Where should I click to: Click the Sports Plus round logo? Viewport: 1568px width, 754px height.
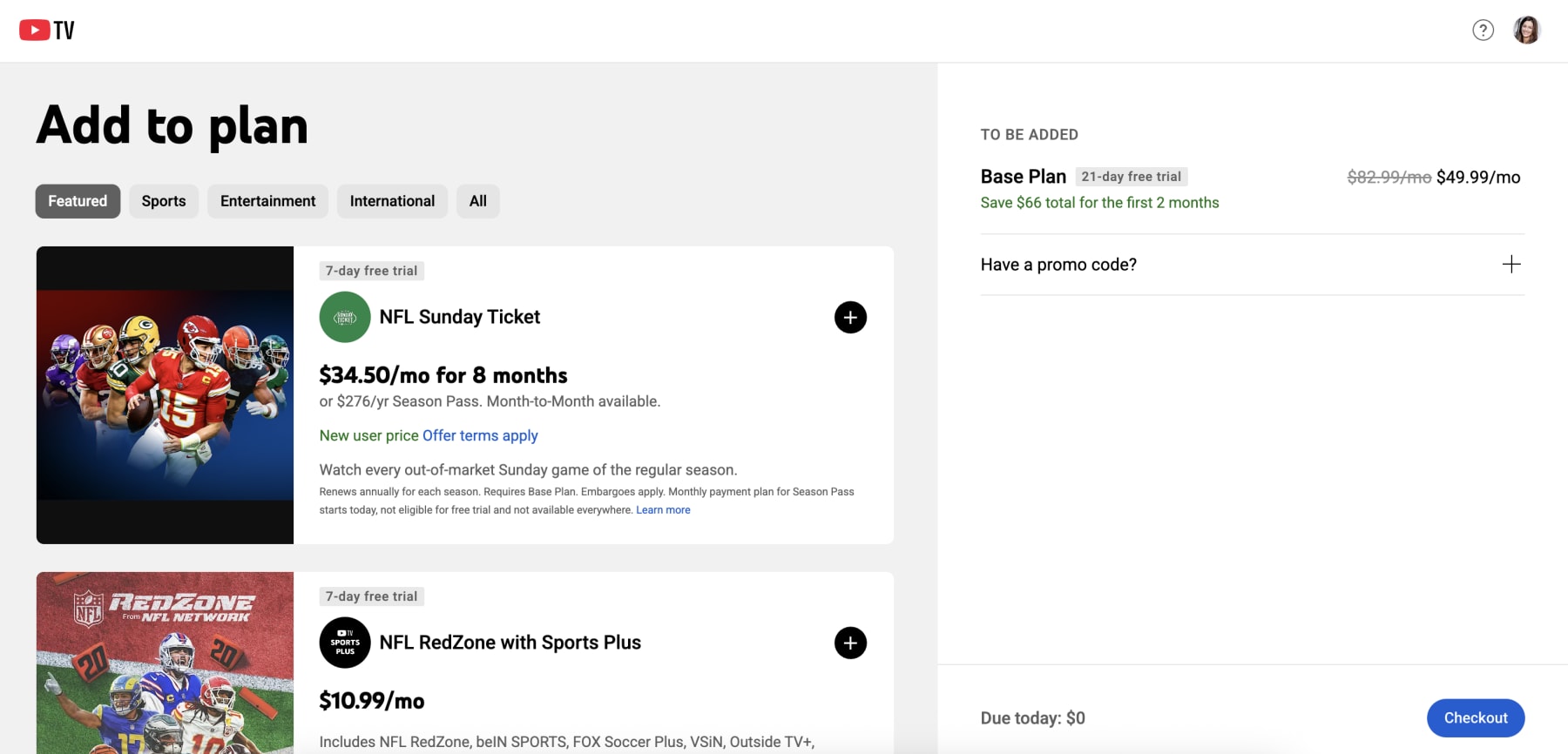345,643
